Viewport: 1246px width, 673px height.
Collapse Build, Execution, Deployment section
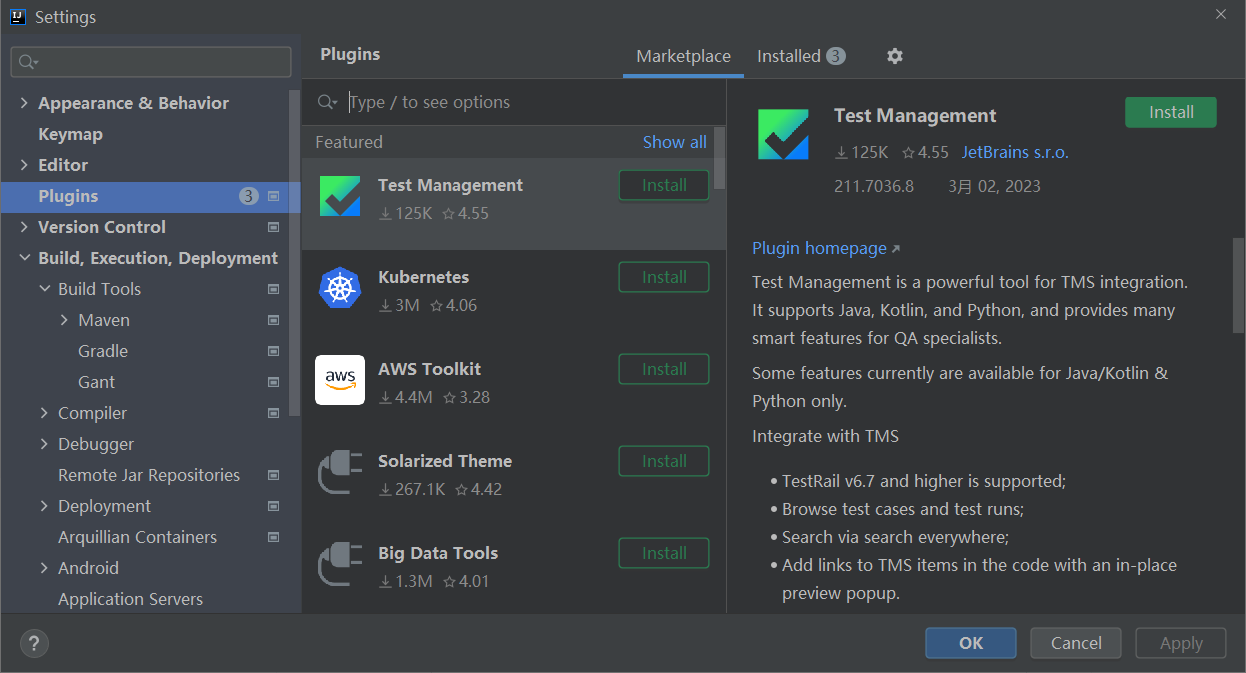pos(24,258)
